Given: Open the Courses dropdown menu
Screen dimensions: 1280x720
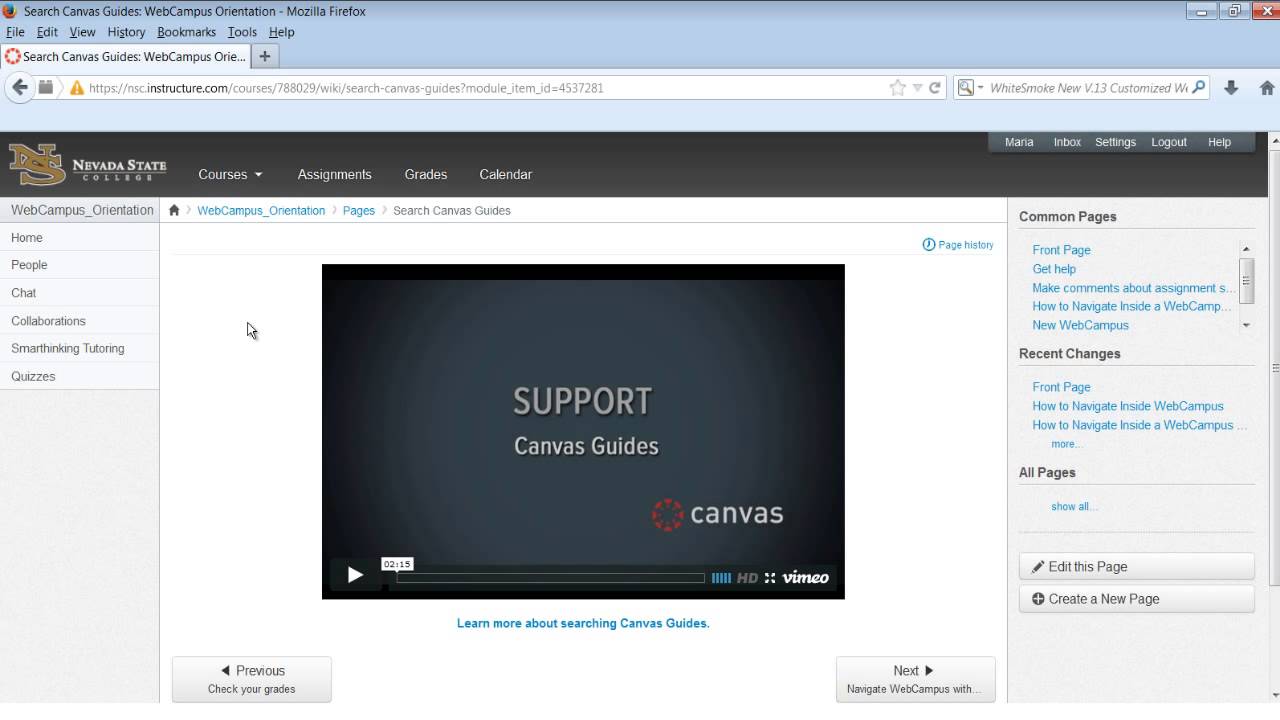Looking at the screenshot, I should tap(230, 174).
